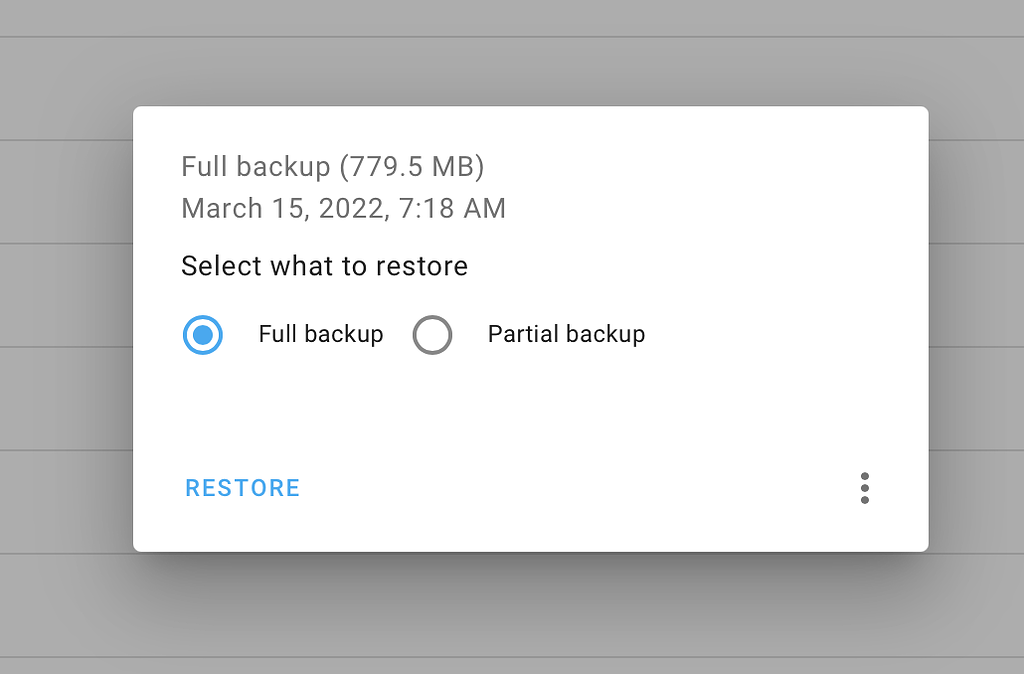Expand restore options with the kebab menu
This screenshot has width=1024, height=674.
coord(864,488)
